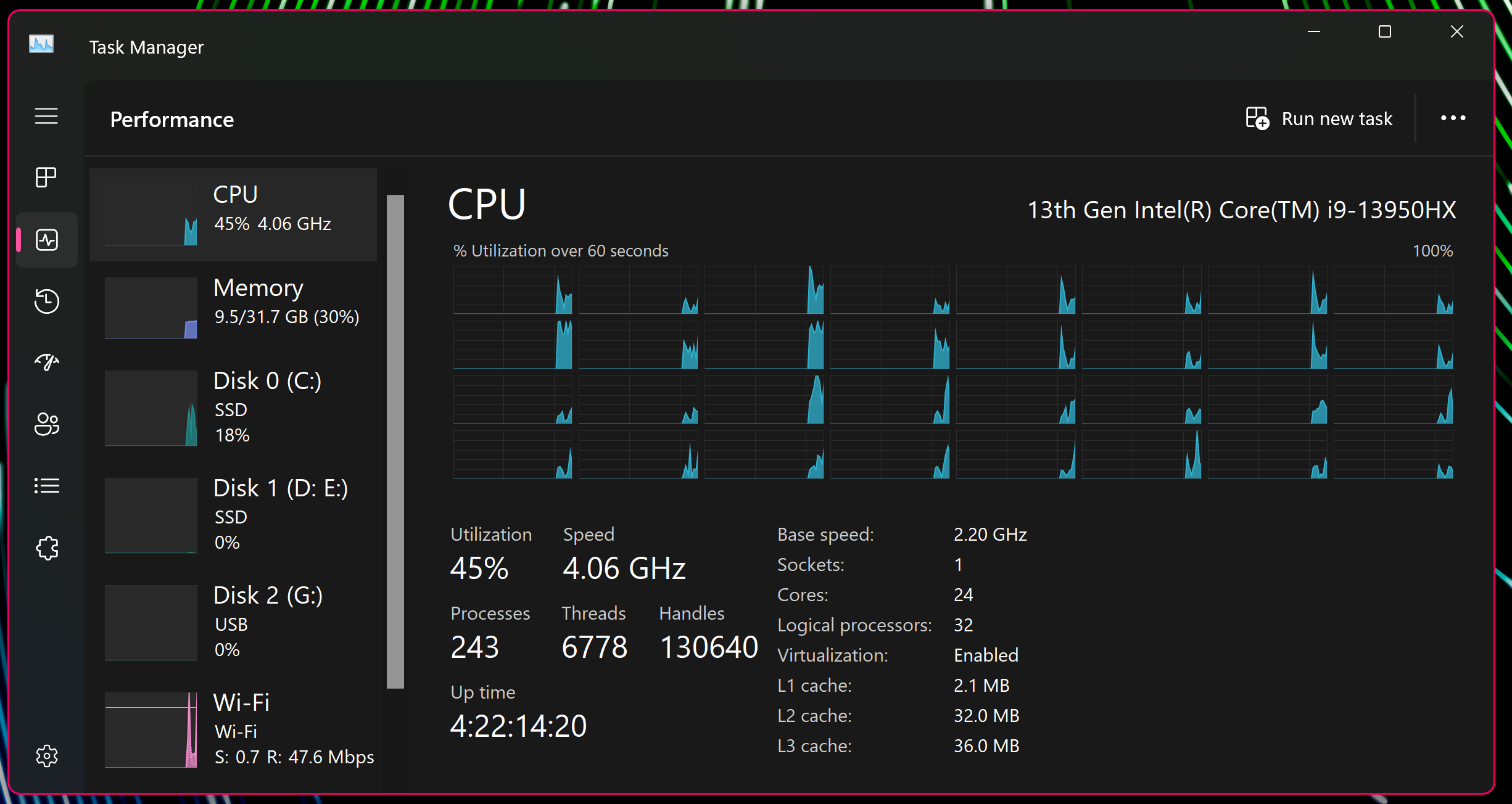
Task: Go to the Processes page icon
Action: [x=46, y=178]
